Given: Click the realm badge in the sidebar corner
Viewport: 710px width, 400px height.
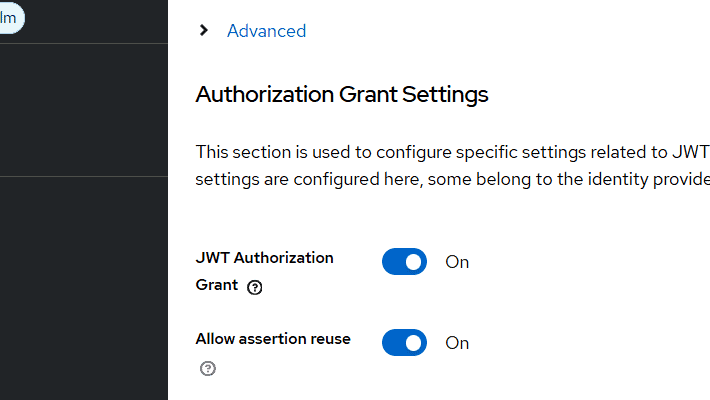Looking at the screenshot, I should coord(10,18).
